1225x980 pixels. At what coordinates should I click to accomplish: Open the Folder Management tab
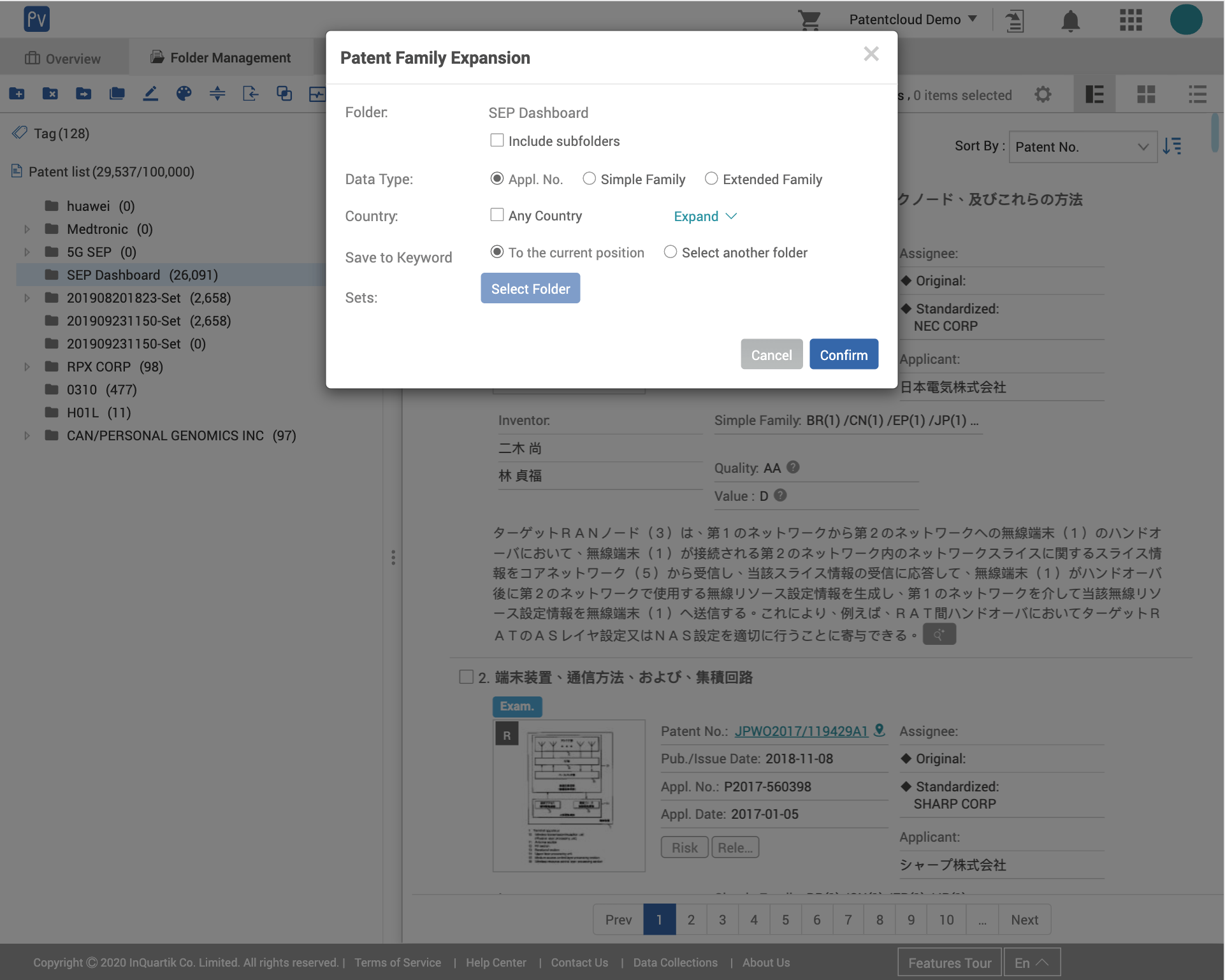[221, 58]
